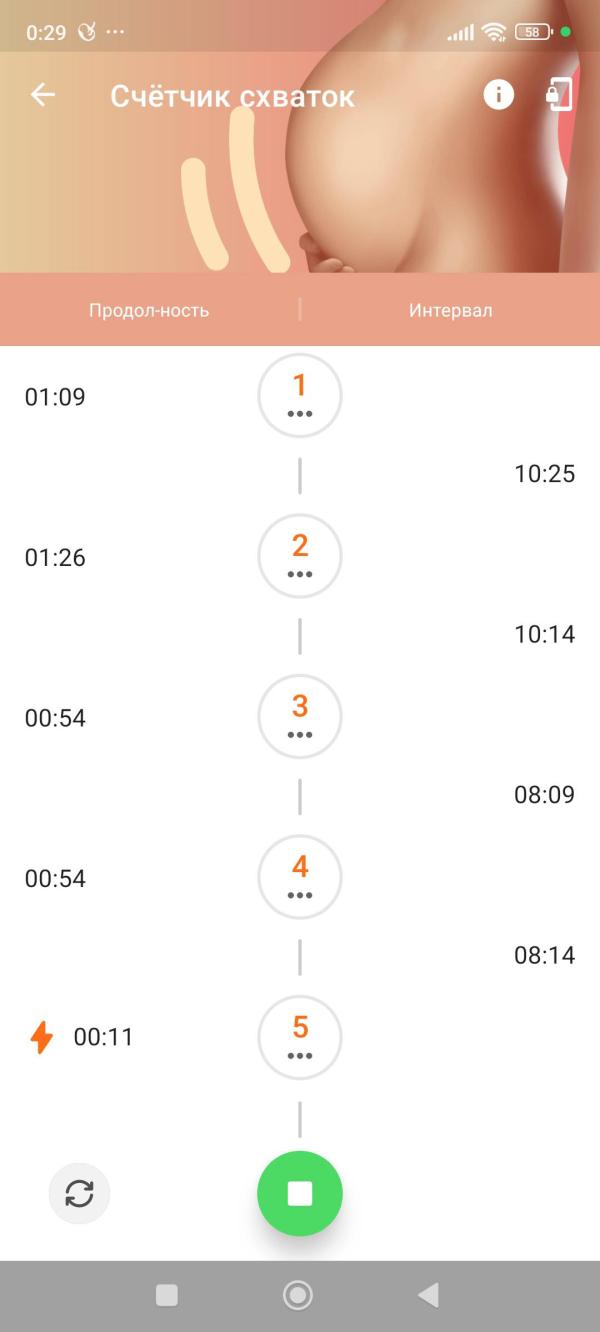Image resolution: width=600 pixels, height=1332 pixels.
Task: Stop contraction with green square button
Action: (x=300, y=1193)
